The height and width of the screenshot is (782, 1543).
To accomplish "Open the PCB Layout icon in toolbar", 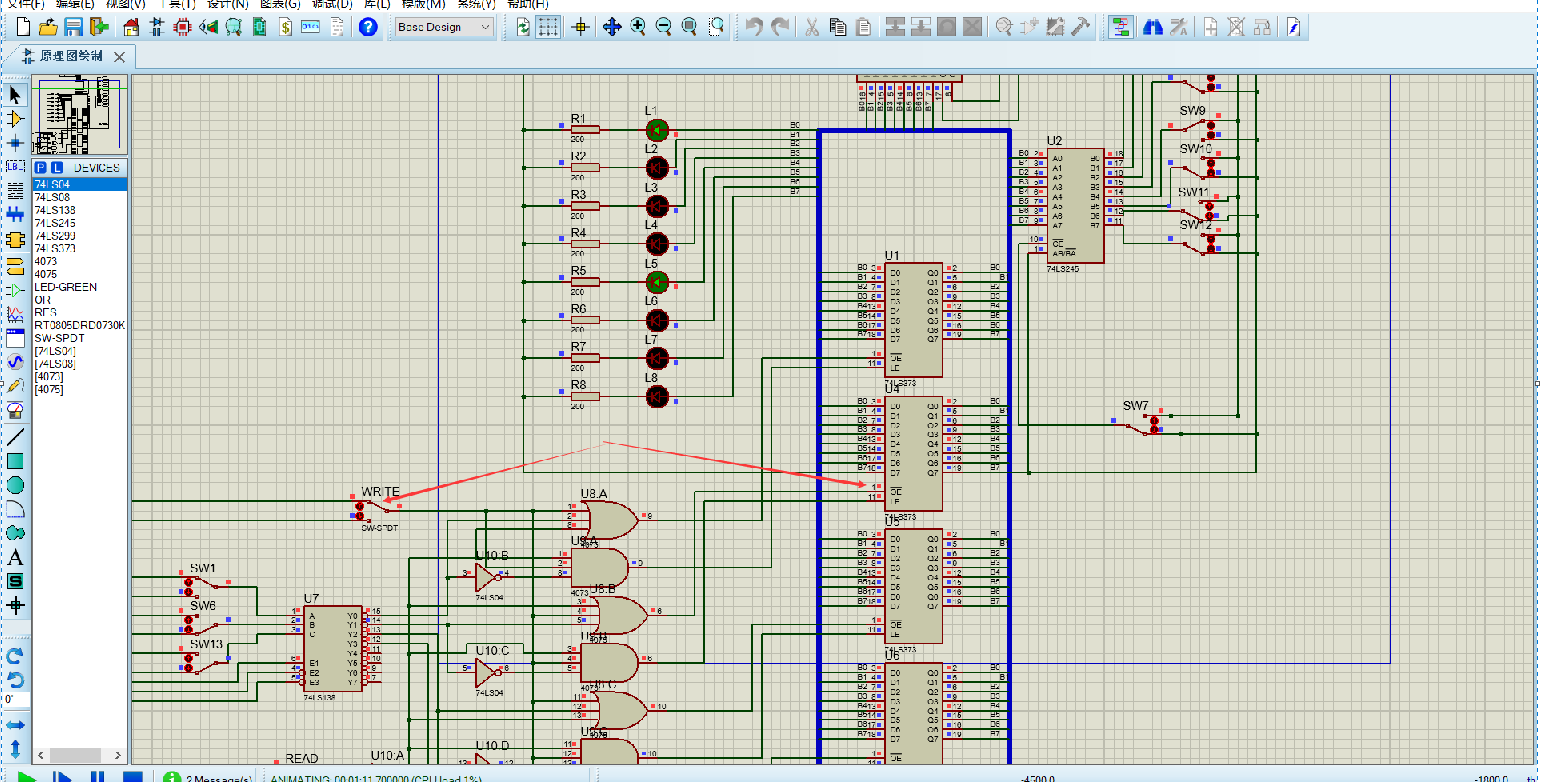I will [182, 27].
